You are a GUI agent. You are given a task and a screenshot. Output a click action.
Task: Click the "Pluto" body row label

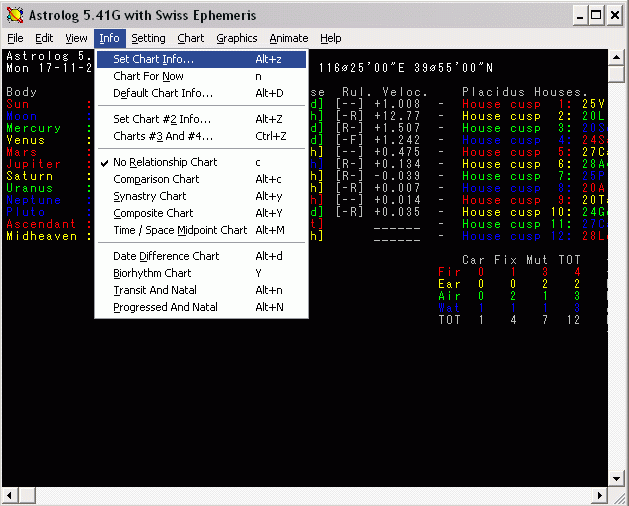[26, 212]
